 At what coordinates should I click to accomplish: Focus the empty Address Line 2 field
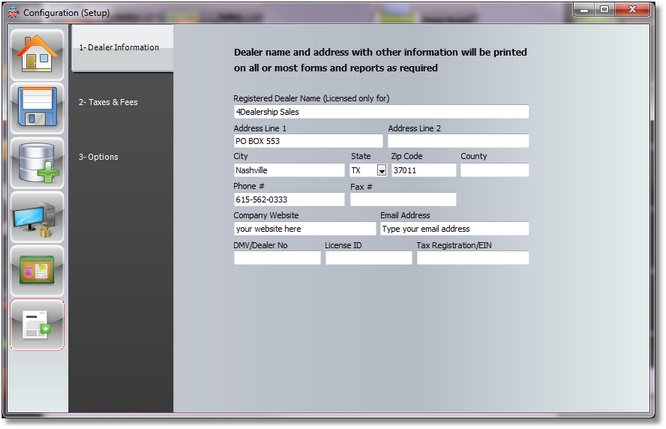(x=457, y=142)
